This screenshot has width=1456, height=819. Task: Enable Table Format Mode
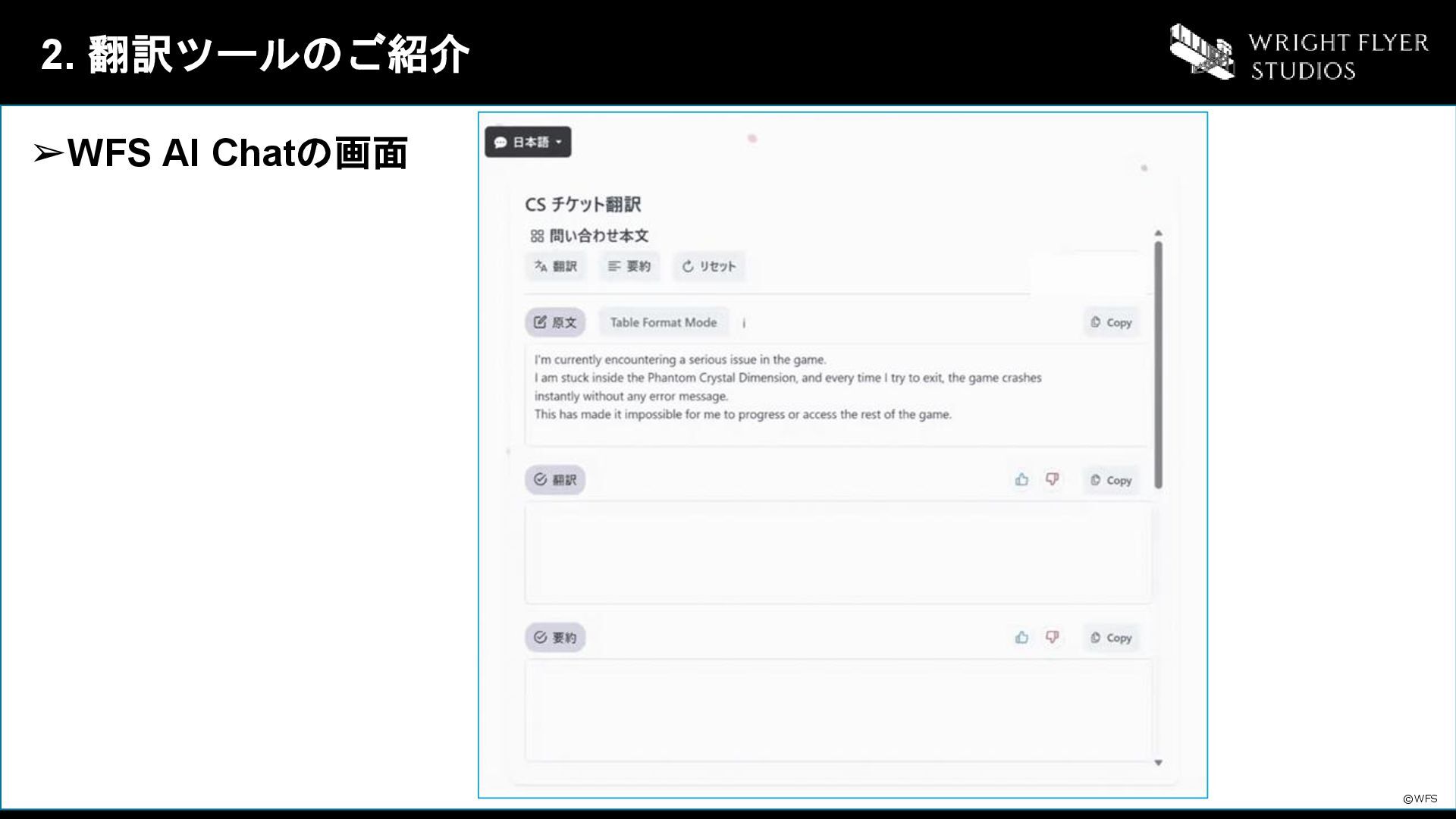pos(664,322)
